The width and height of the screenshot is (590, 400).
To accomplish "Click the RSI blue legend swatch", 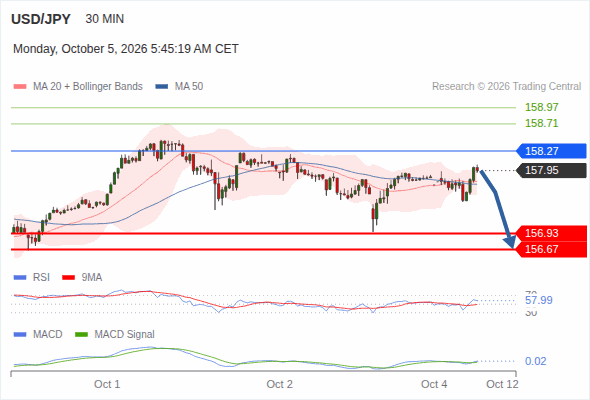I will pyautogui.click(x=20, y=278).
